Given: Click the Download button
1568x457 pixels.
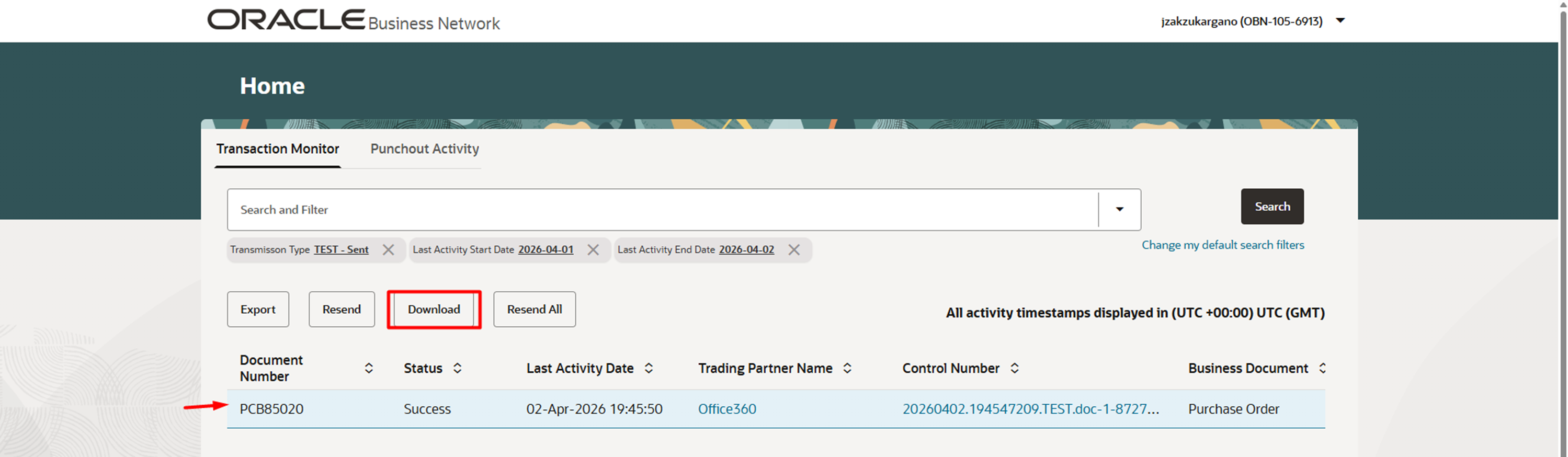Looking at the screenshot, I should (x=434, y=309).
